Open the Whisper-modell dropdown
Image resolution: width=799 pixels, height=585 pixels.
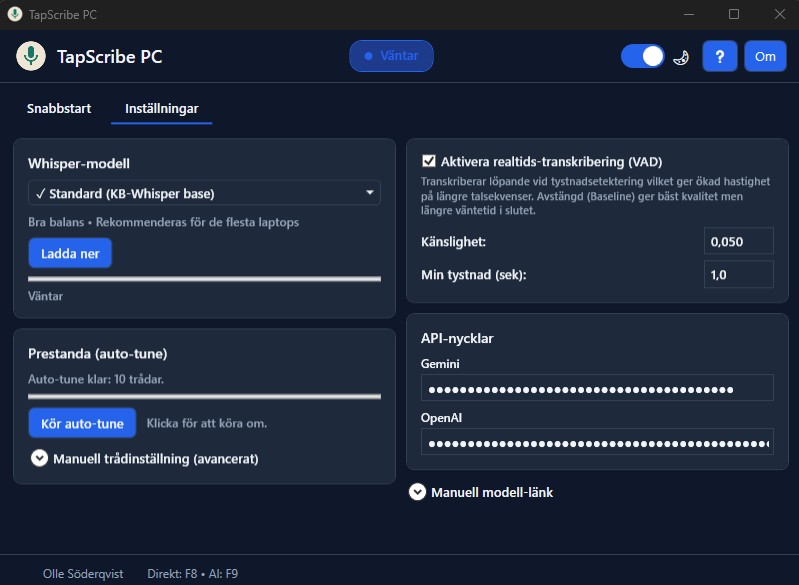(204, 192)
